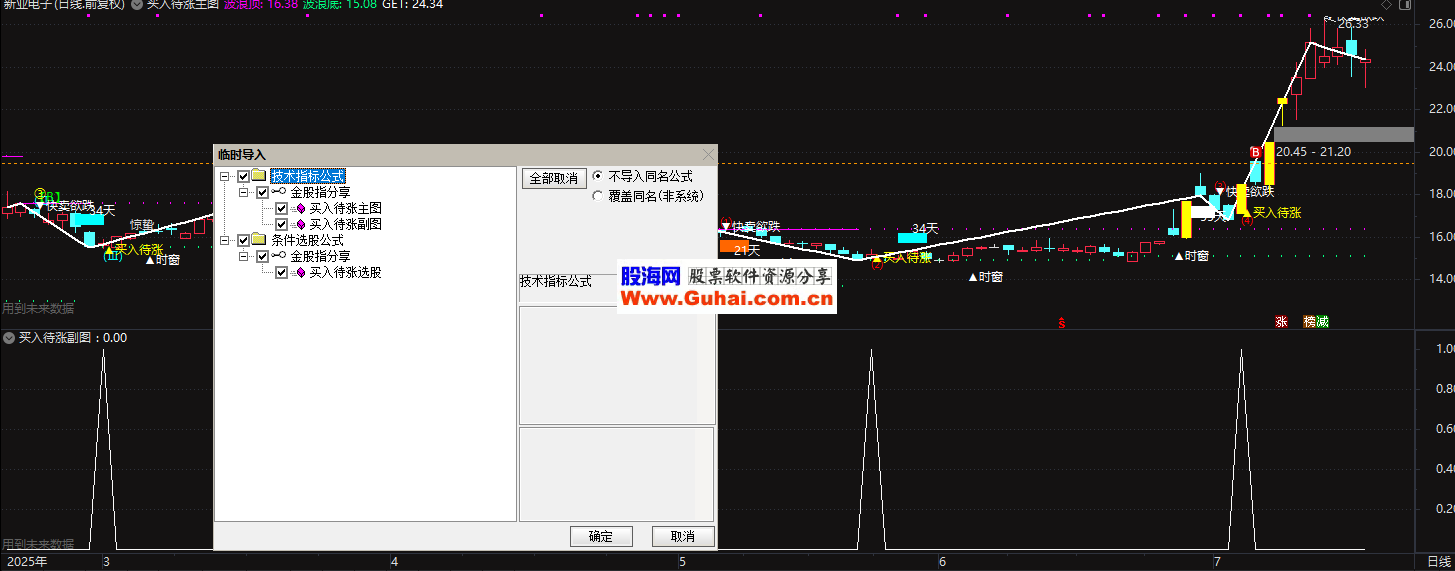Viewport: 1455px width, 571px height.
Task: Click the 技术指标公式 description label in dialog
Action: click(555, 282)
